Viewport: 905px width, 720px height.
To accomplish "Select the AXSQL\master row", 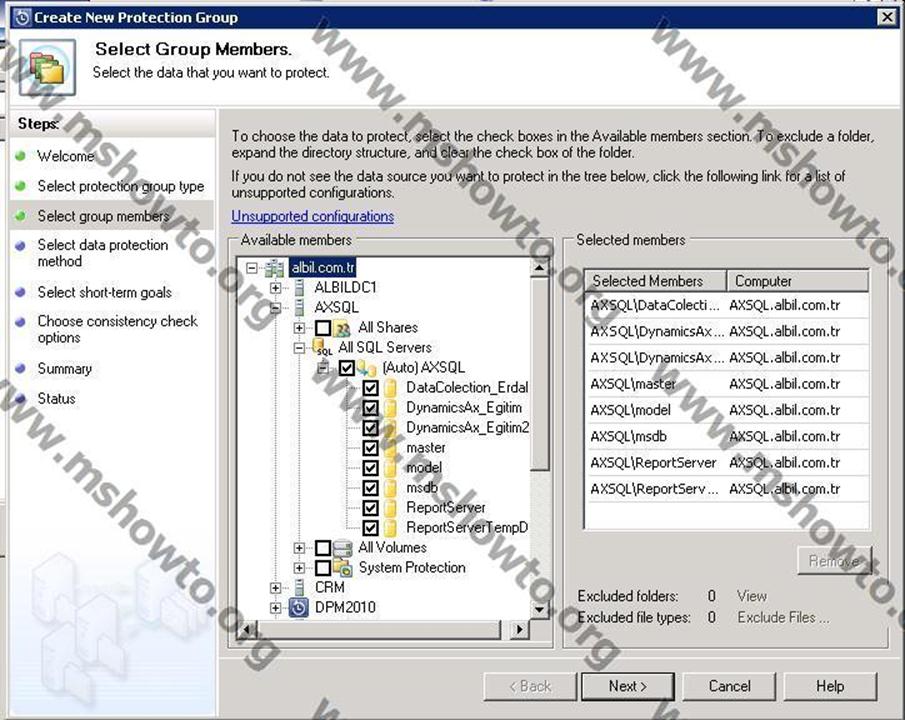I will click(x=727, y=384).
